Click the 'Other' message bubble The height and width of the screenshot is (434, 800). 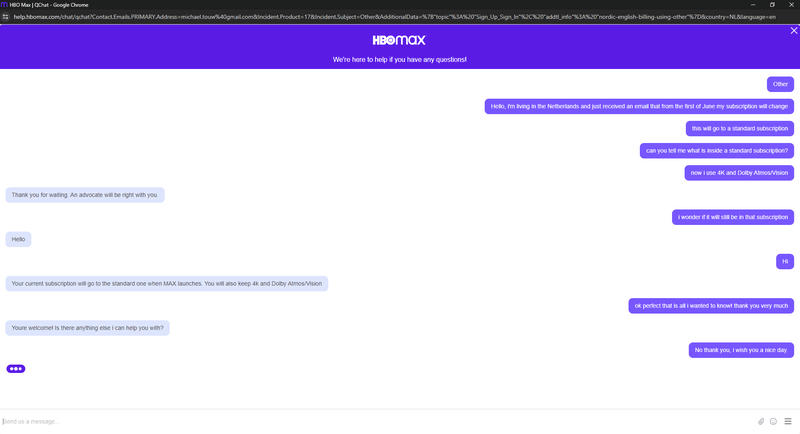(780, 84)
